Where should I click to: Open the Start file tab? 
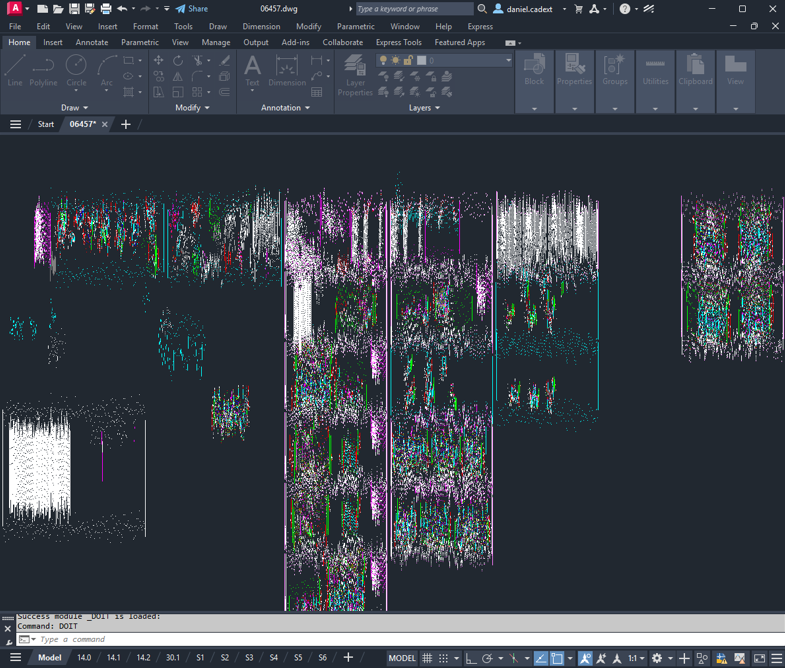[x=46, y=124]
